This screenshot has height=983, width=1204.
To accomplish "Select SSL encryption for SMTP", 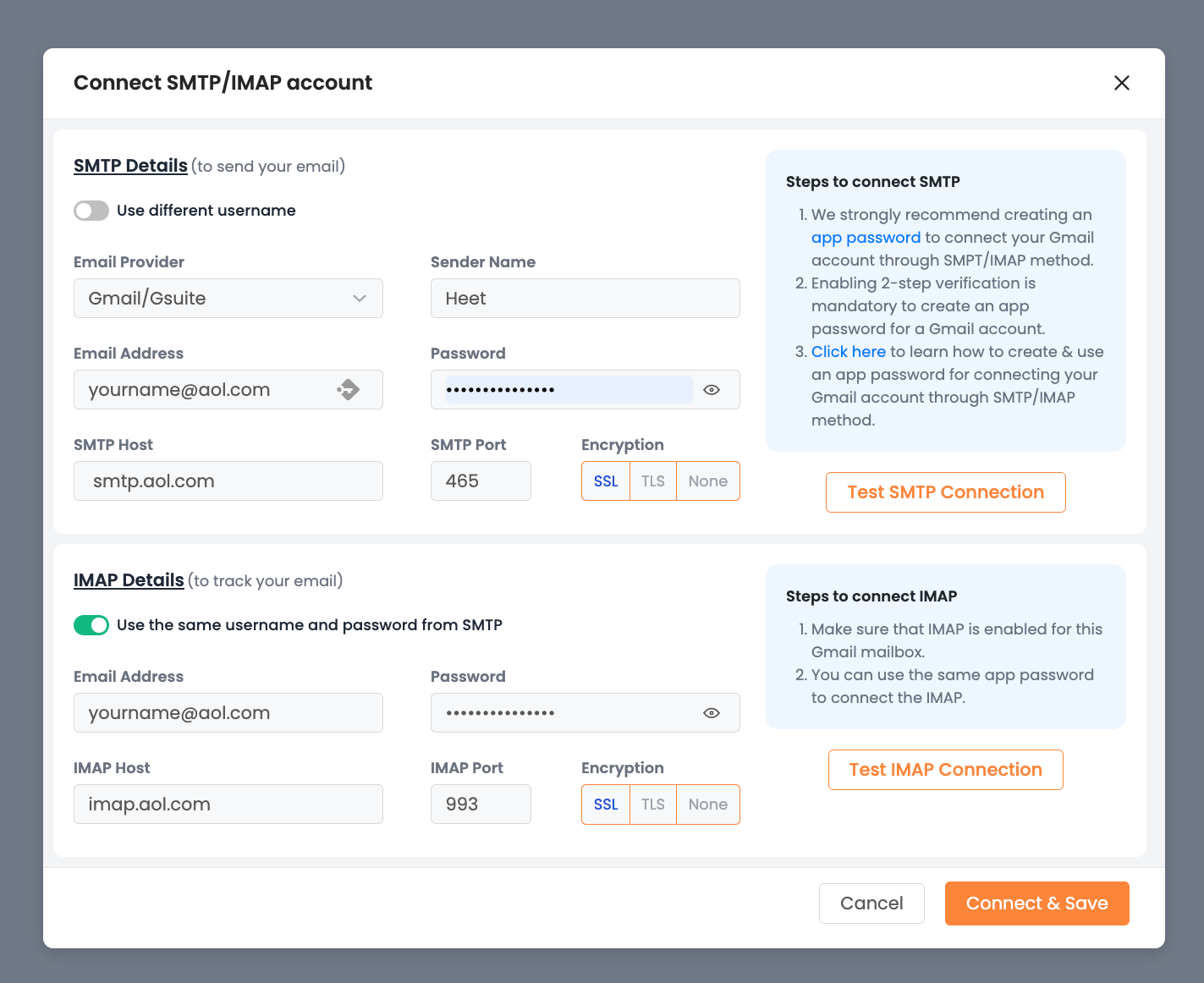I will click(x=606, y=481).
